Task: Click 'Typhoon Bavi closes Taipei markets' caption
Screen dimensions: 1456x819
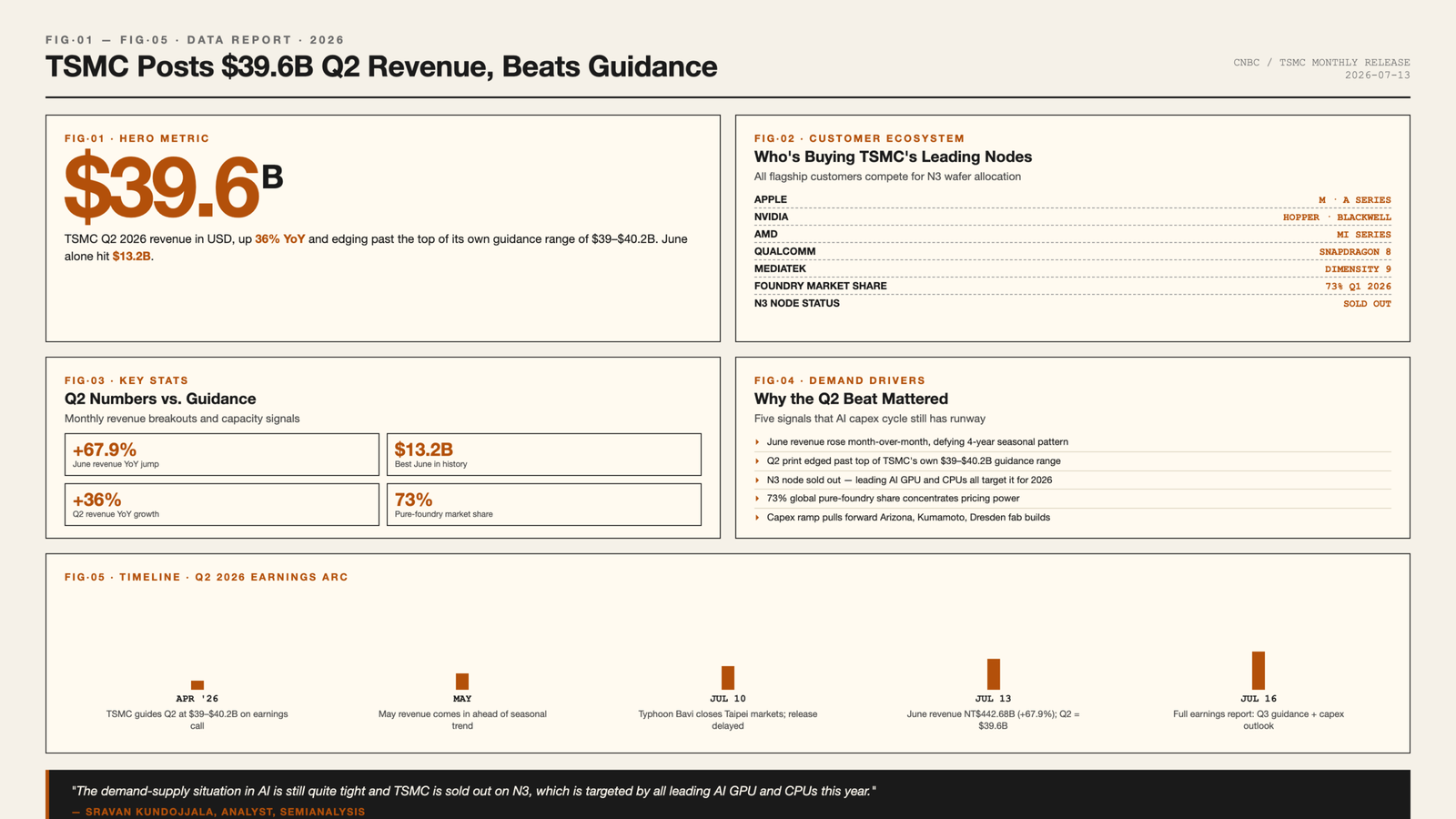Action: click(728, 720)
